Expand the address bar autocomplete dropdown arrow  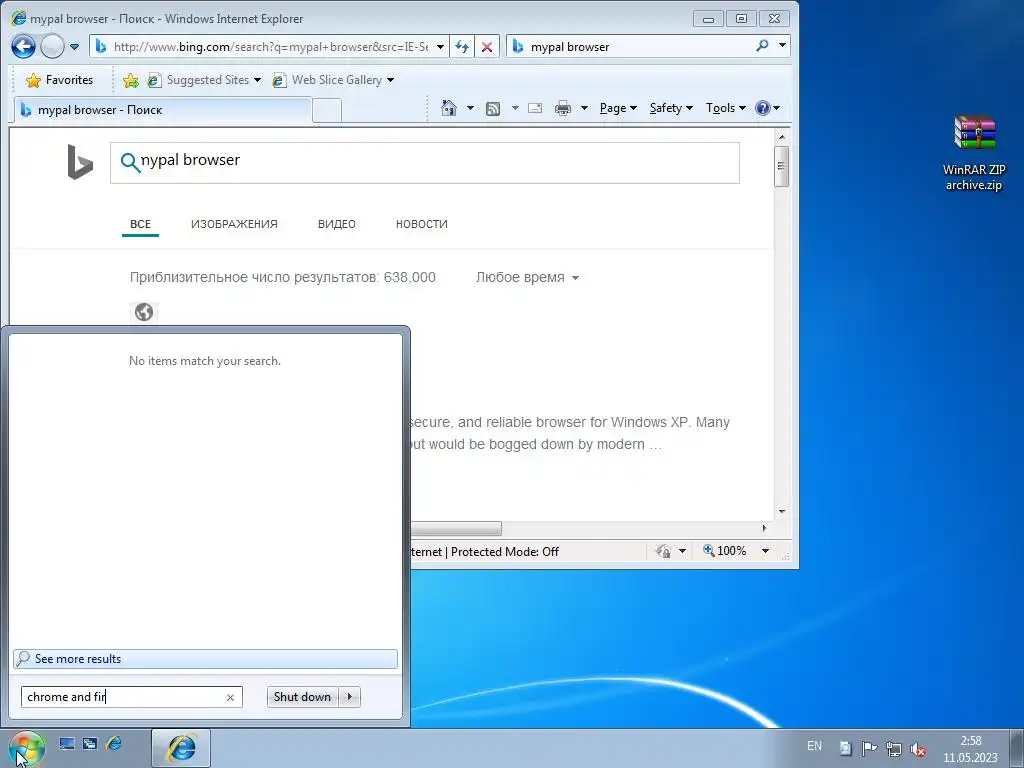(x=440, y=46)
